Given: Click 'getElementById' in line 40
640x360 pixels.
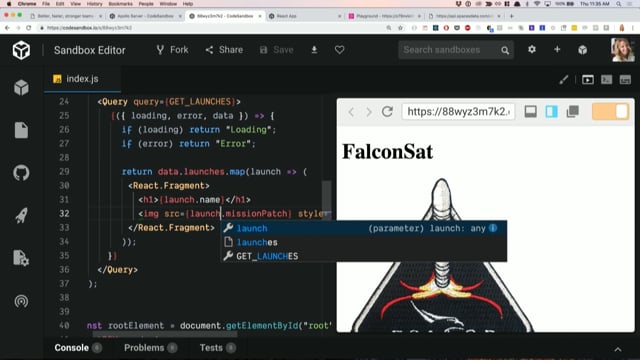Looking at the screenshot, I should click(262, 326).
